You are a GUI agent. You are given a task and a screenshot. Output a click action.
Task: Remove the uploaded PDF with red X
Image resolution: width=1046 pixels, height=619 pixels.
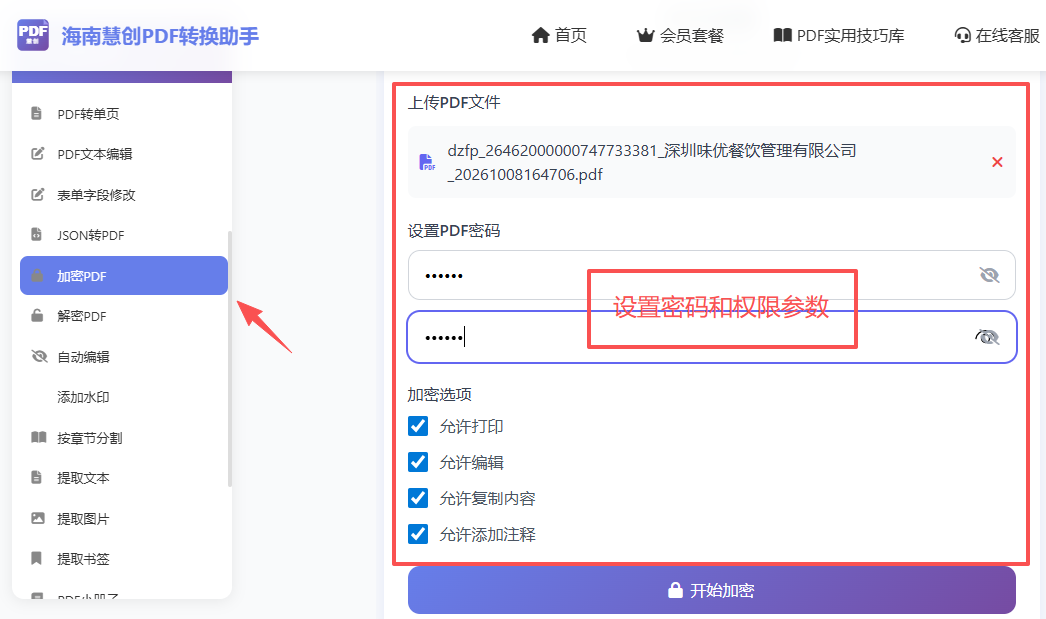997,162
